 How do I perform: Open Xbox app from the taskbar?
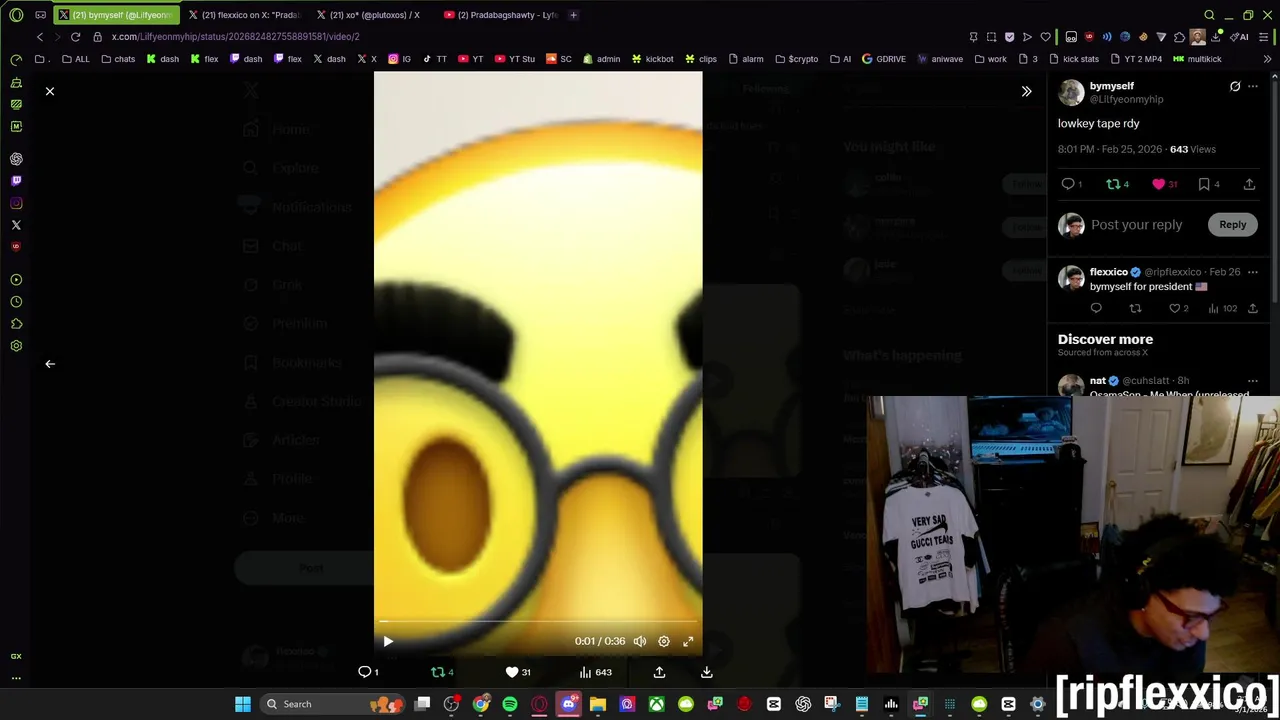(656, 704)
